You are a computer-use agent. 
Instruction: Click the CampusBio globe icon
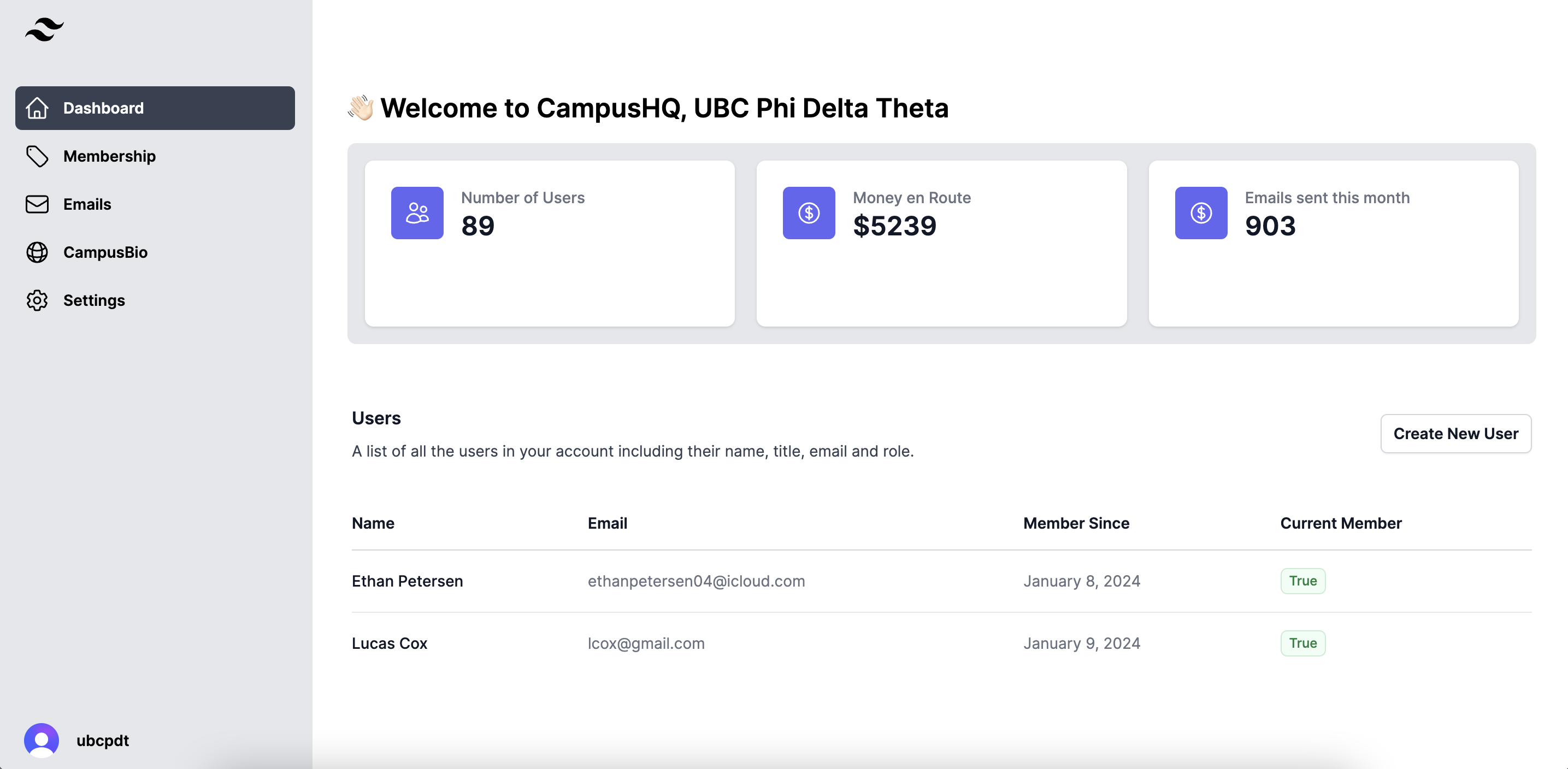[37, 252]
